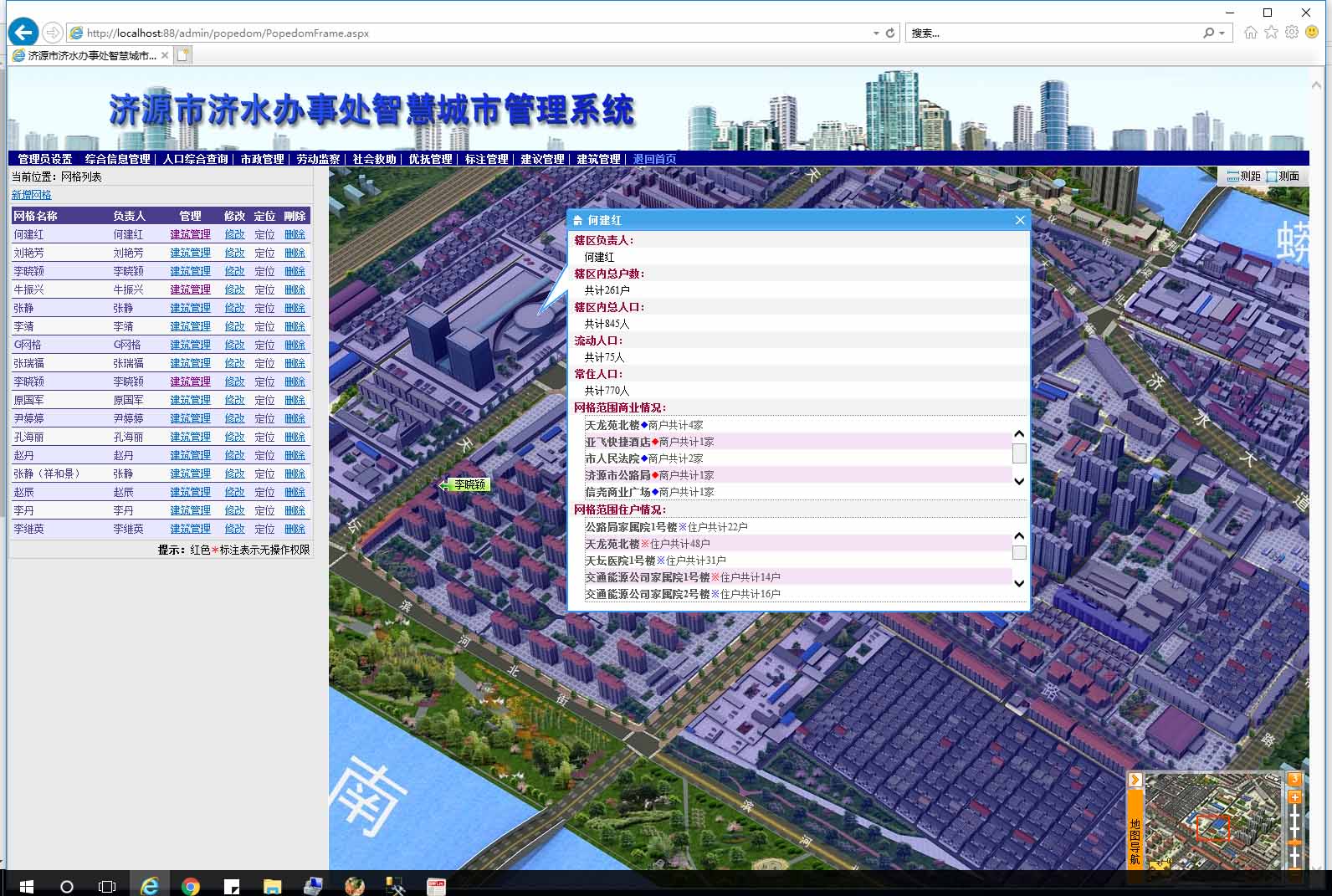The height and width of the screenshot is (896, 1332).
Task: Open the address bar dropdown arrow
Action: [x=876, y=33]
